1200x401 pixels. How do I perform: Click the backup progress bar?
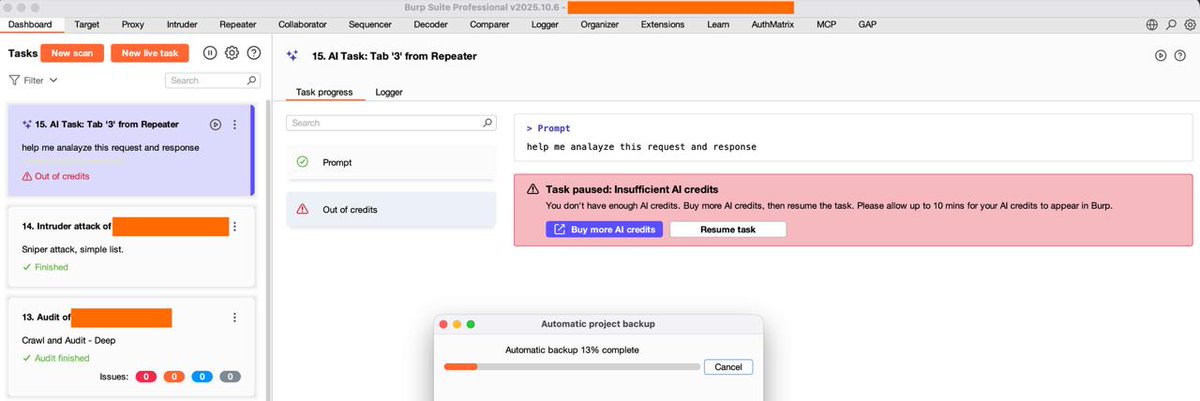[573, 367]
